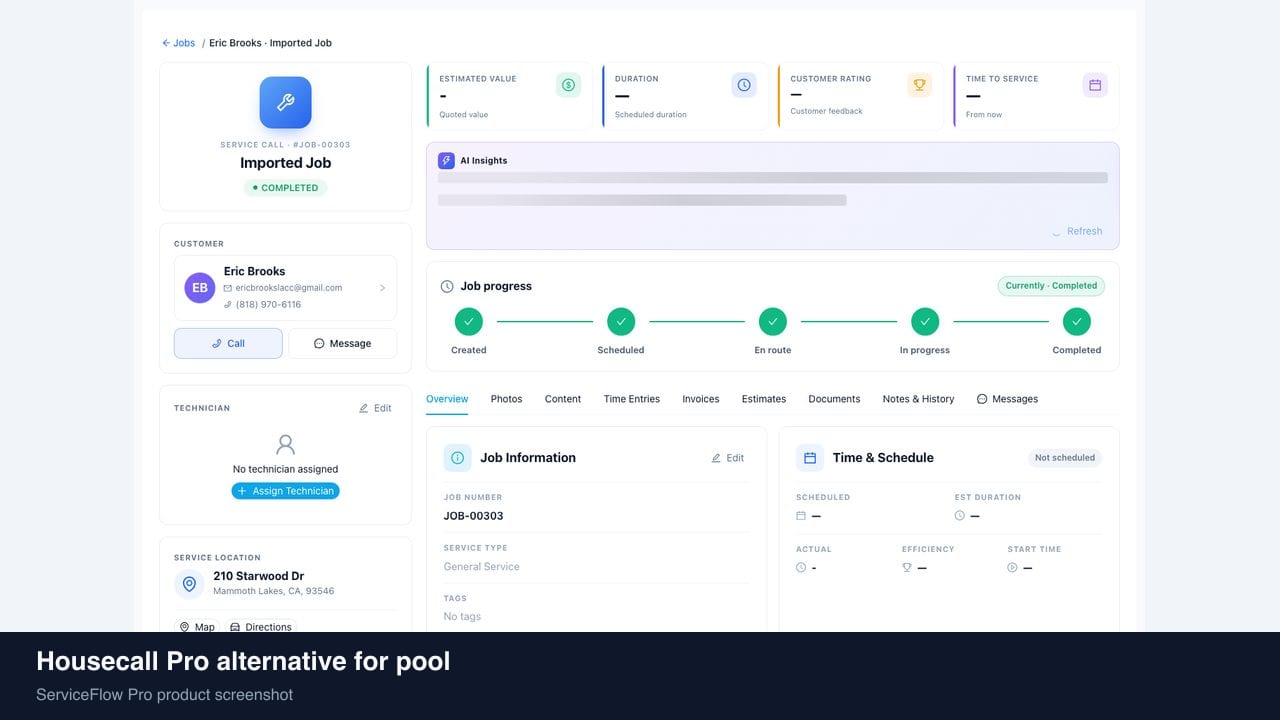Viewport: 1280px width, 720px height.
Task: Click the En route step checkmark circle
Action: 773,321
